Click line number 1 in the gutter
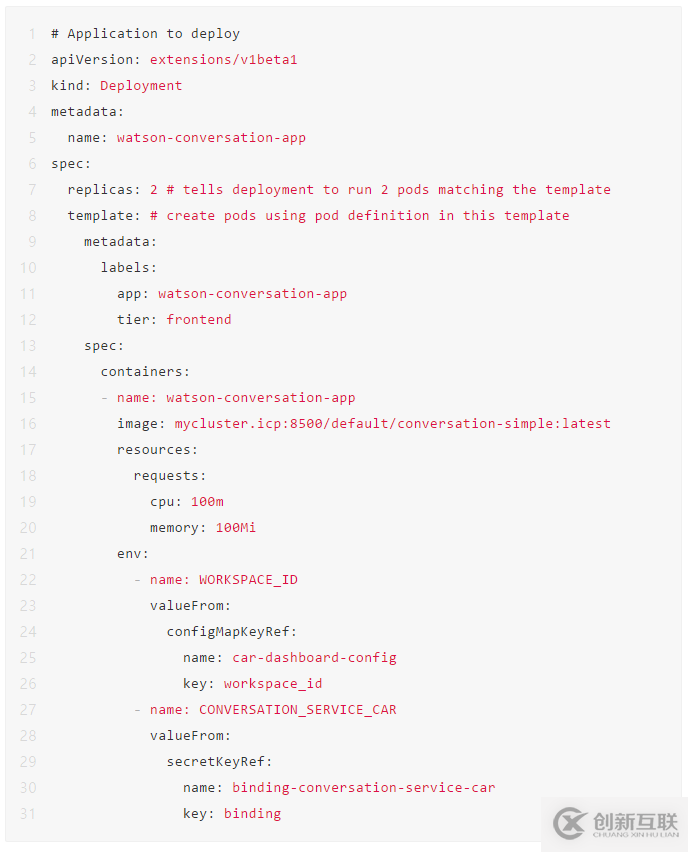 point(32,34)
